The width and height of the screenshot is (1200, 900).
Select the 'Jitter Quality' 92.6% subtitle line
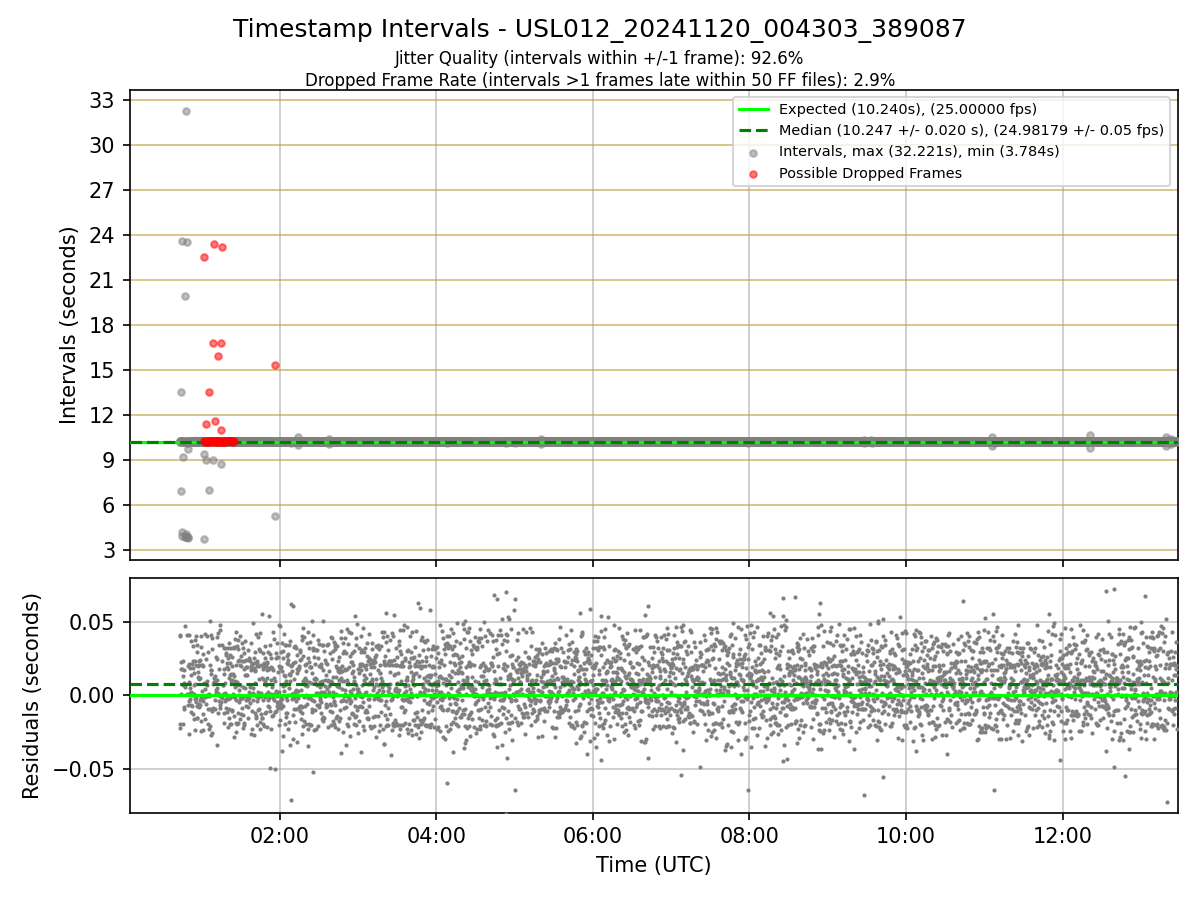(599, 58)
